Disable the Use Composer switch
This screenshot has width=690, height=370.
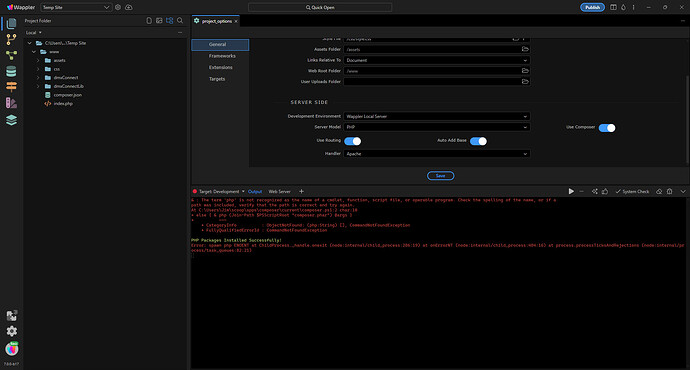click(607, 128)
